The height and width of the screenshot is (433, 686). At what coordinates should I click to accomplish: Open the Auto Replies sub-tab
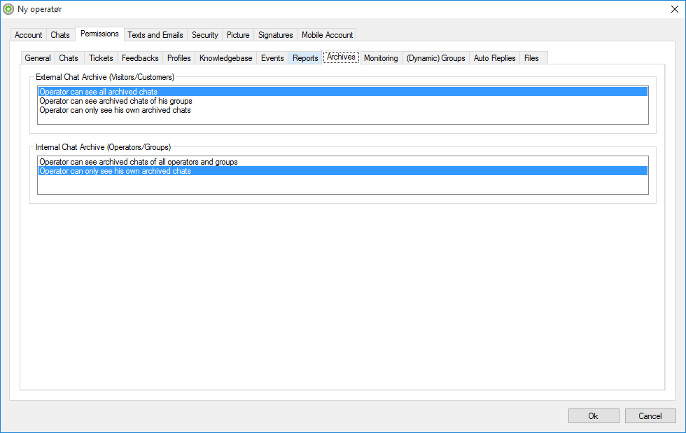494,58
